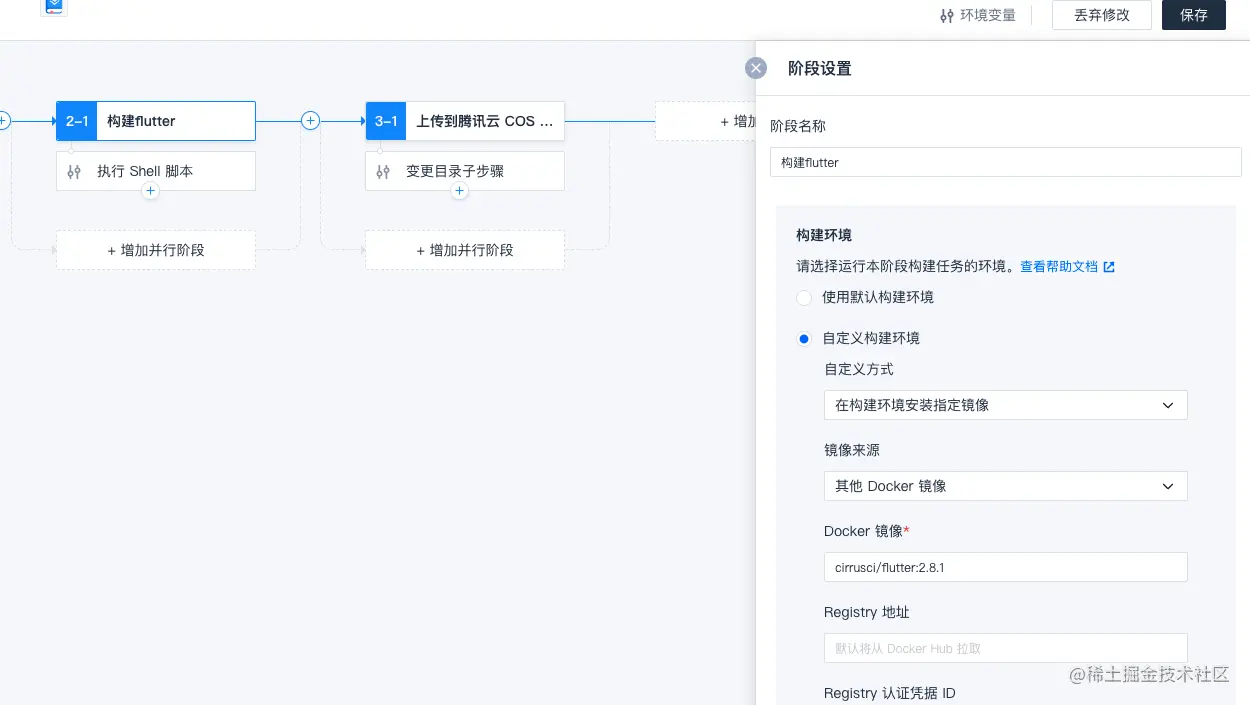Edit the Docker 镜像 field cirrusci/flutter:2.8.1

point(1005,567)
